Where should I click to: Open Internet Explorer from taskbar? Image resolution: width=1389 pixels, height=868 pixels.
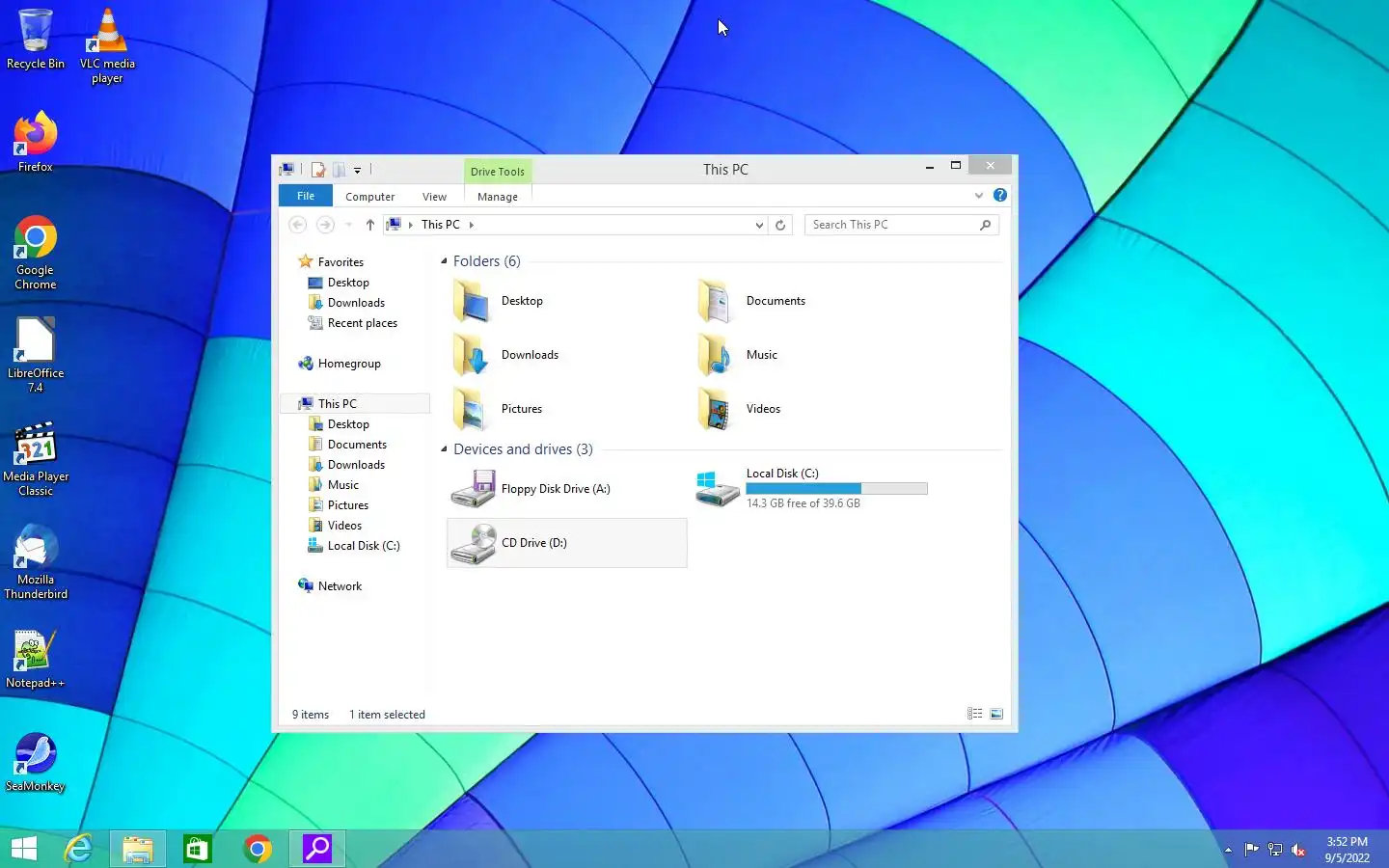click(x=78, y=849)
